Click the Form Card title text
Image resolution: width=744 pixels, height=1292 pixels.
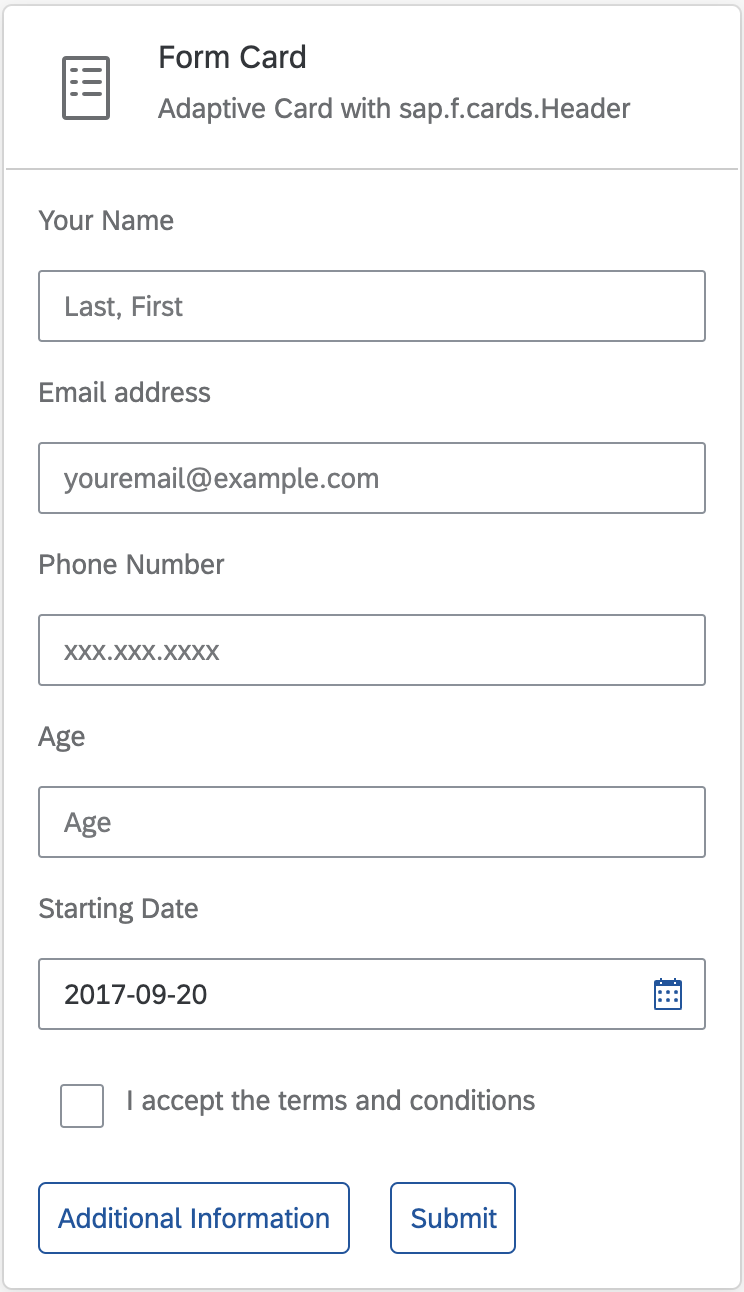pyautogui.click(x=232, y=58)
